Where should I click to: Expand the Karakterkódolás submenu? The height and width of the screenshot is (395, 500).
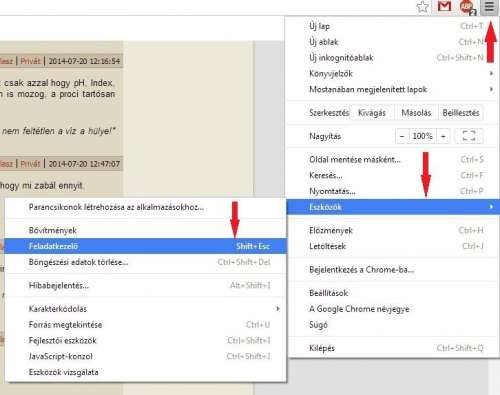point(145,309)
